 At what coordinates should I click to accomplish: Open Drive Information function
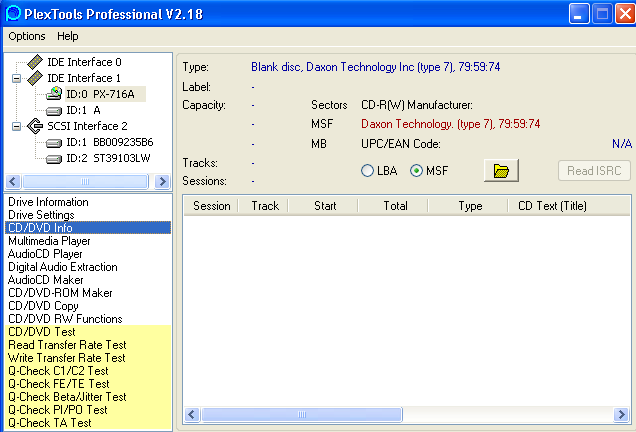coord(88,202)
